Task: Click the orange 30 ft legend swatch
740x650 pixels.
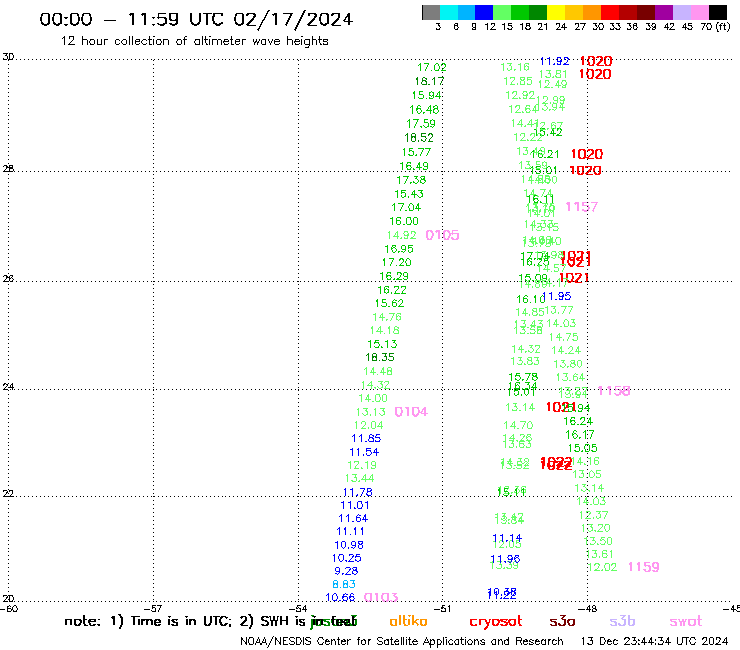Action: (592, 12)
